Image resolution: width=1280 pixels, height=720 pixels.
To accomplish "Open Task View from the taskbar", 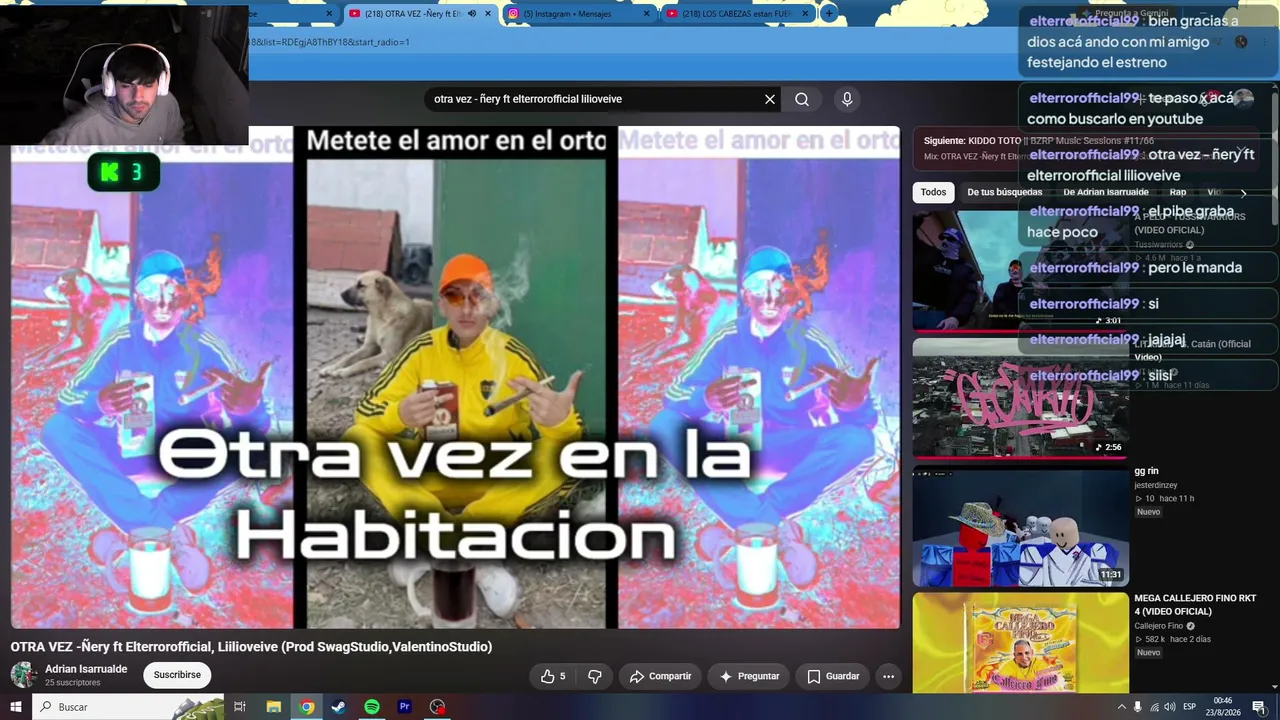I will click(x=240, y=707).
